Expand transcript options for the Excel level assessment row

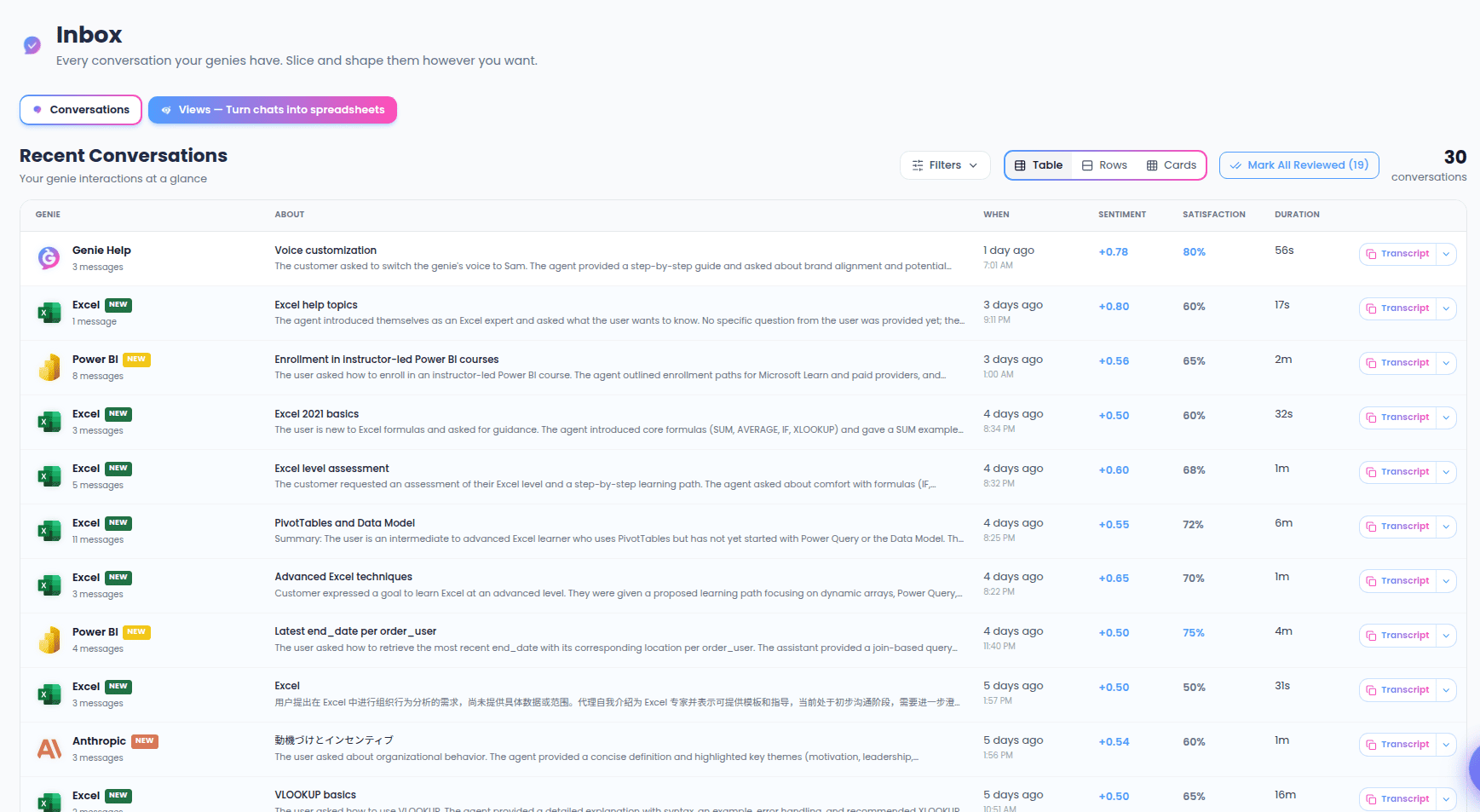(x=1446, y=472)
